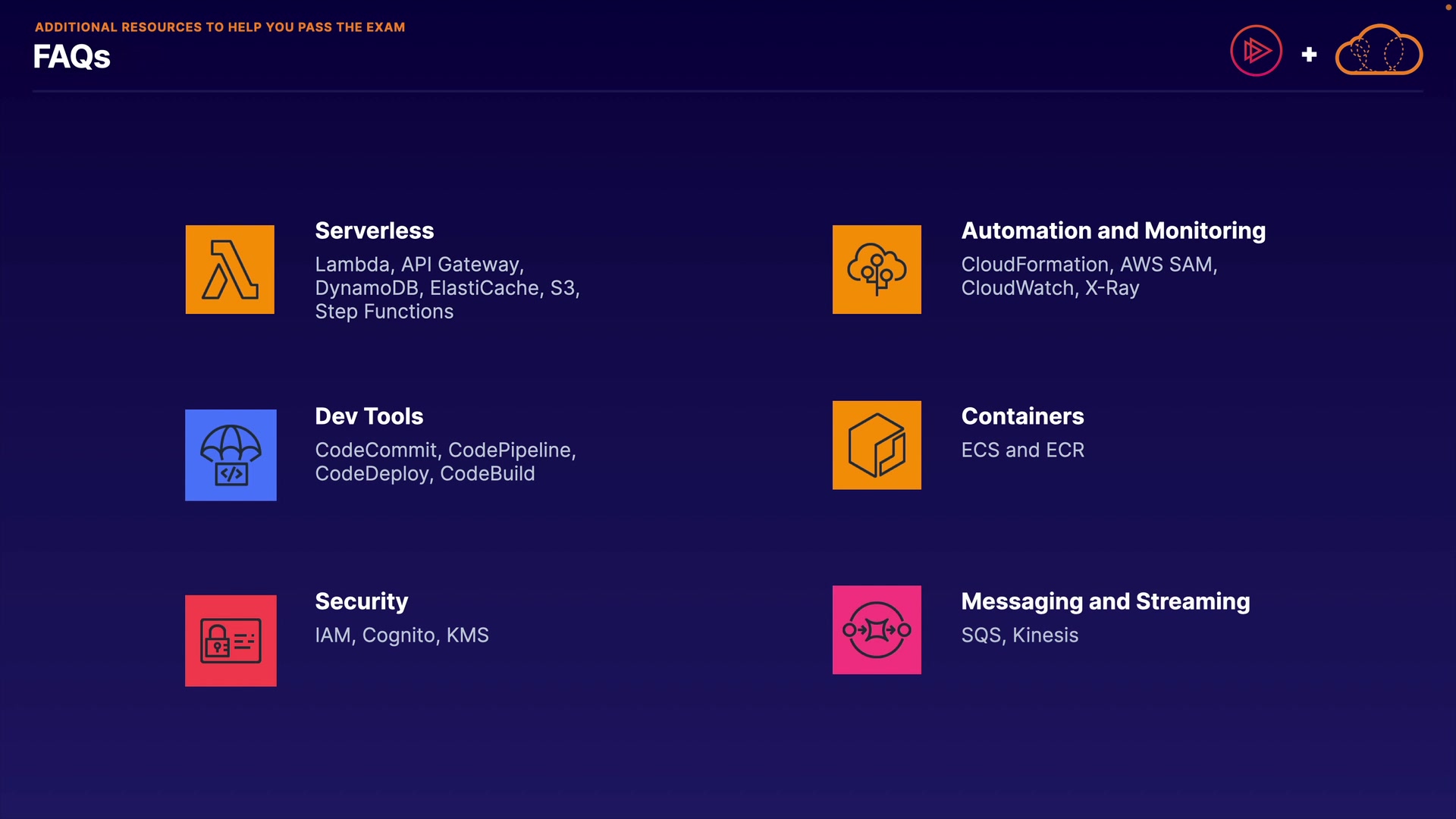Click the blue Dev Tools parachute icon
The width and height of the screenshot is (1456, 819).
(231, 455)
